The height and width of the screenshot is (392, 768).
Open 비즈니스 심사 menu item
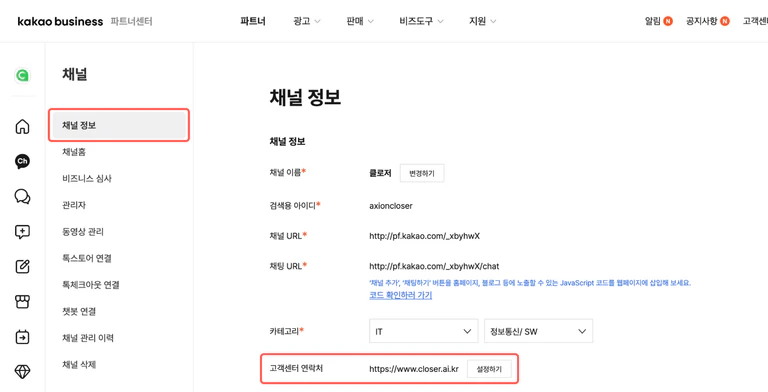(x=87, y=178)
